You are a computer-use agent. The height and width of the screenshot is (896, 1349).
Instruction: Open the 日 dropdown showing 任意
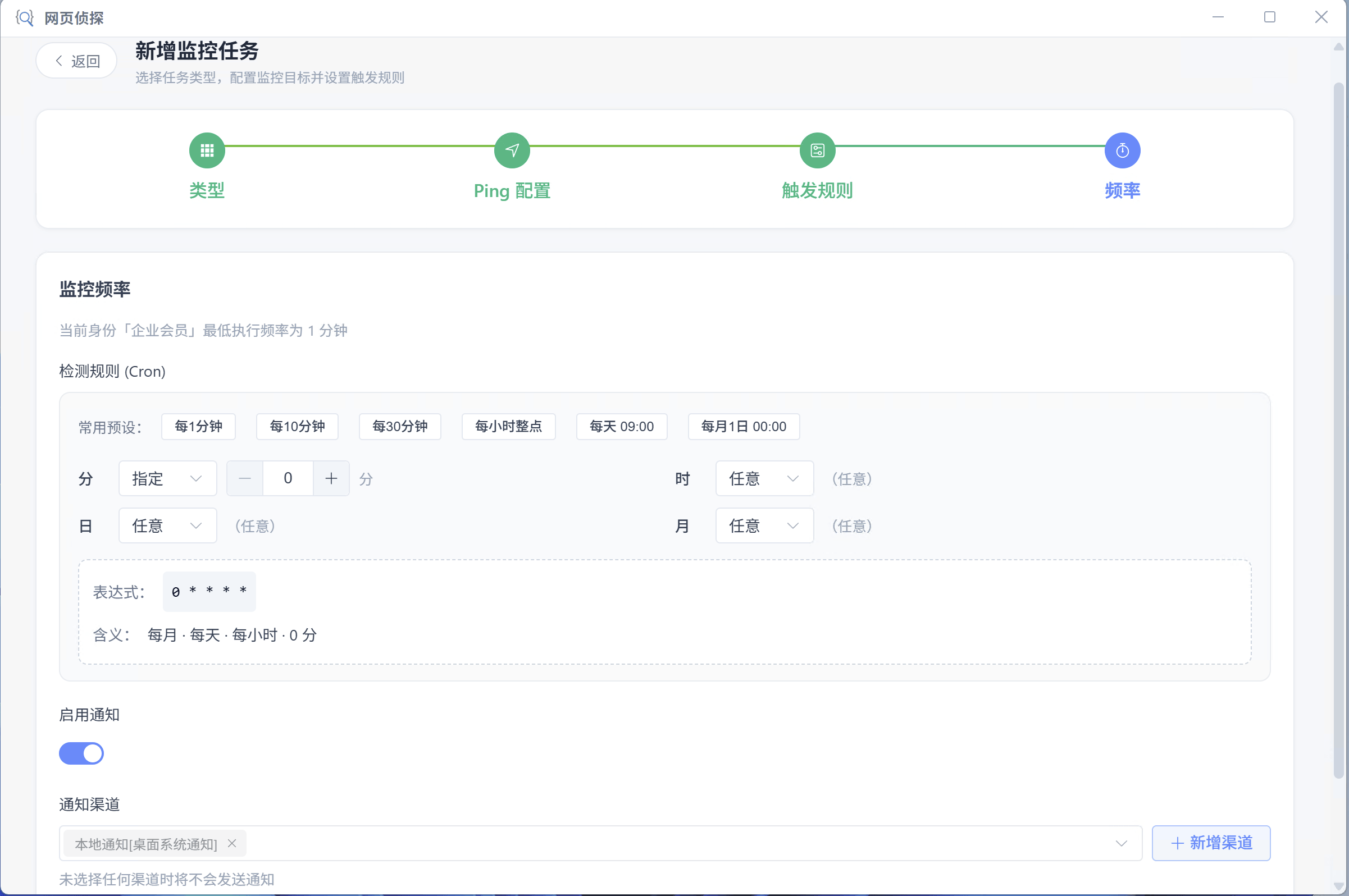pos(167,525)
